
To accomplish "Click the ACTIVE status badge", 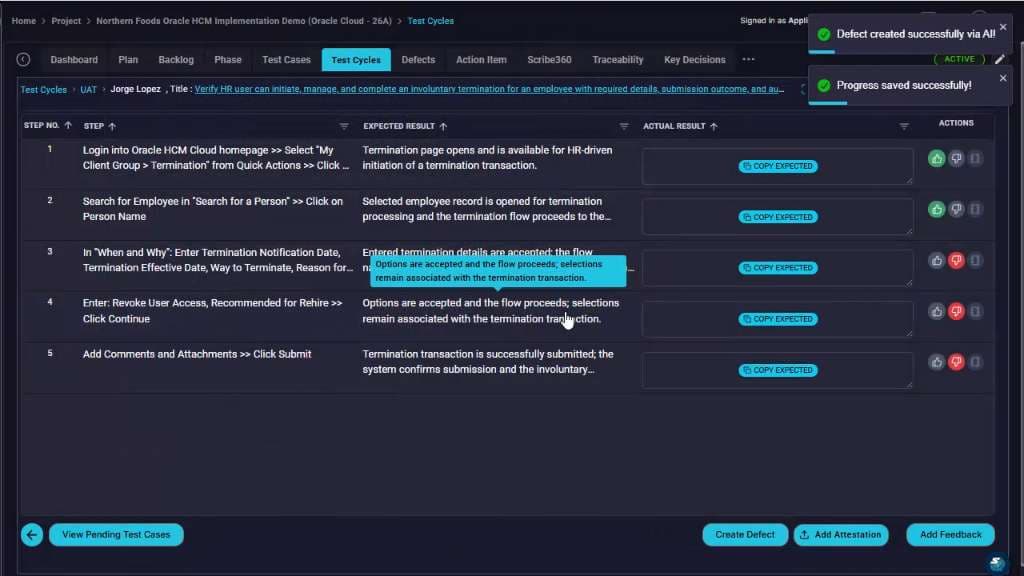I will pyautogui.click(x=959, y=59).
